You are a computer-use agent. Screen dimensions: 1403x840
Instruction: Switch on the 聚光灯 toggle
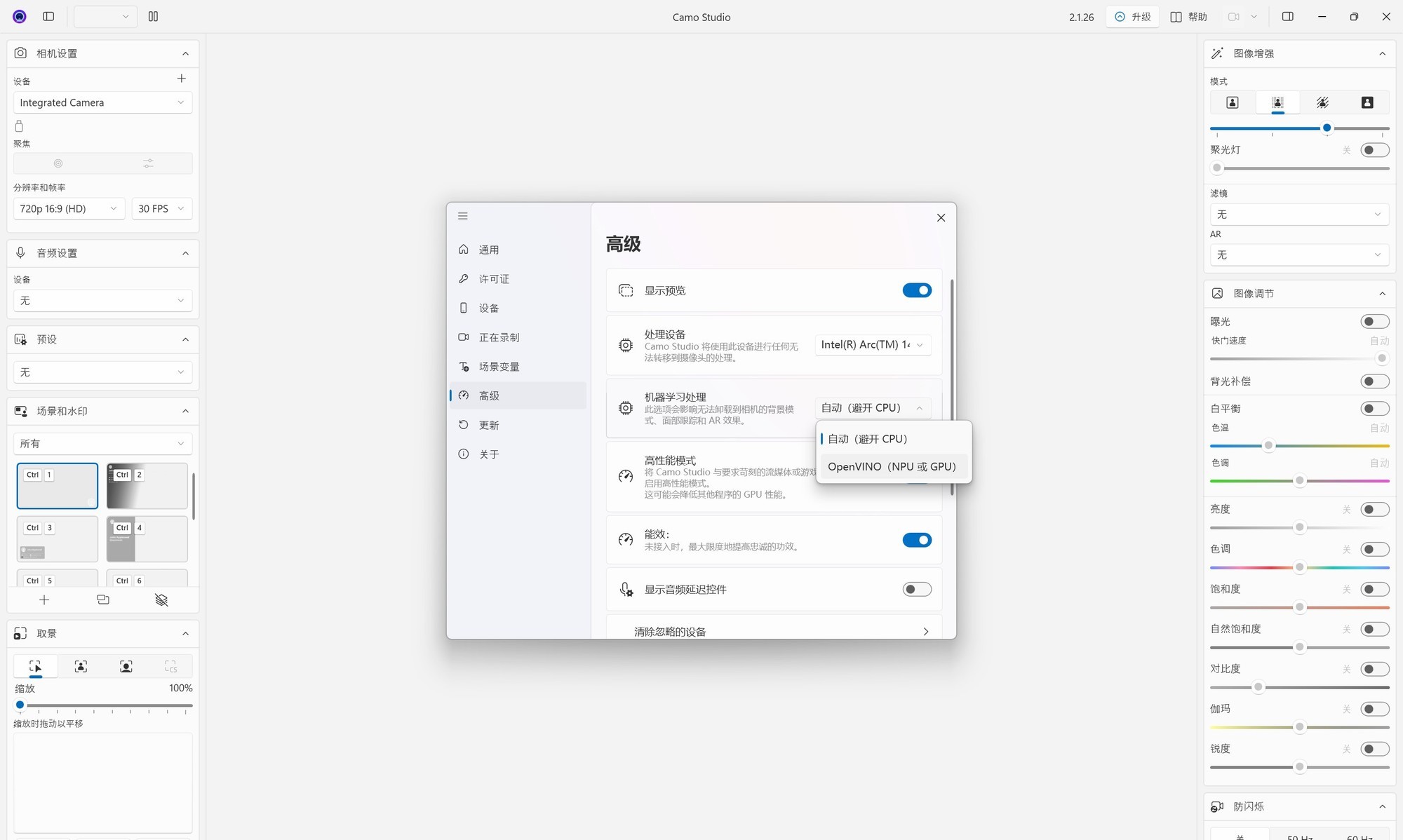tap(1374, 150)
